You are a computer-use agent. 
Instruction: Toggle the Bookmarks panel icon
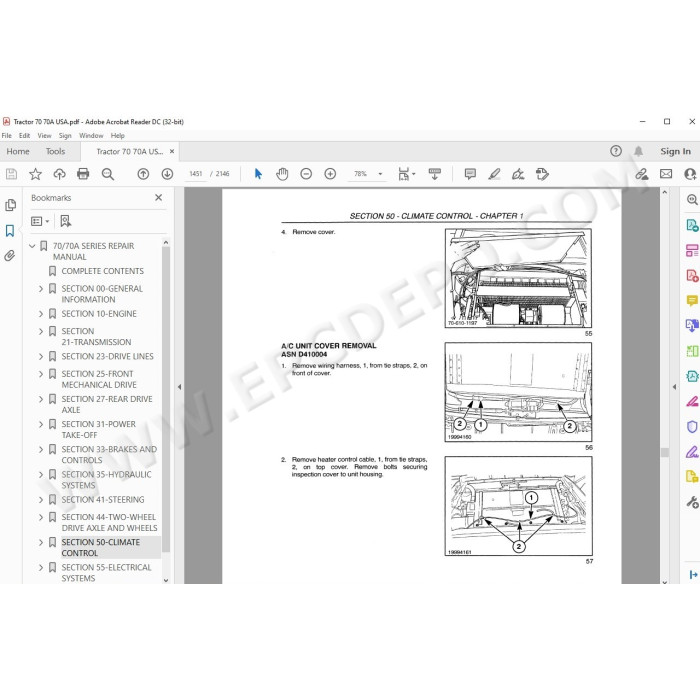click(10, 230)
